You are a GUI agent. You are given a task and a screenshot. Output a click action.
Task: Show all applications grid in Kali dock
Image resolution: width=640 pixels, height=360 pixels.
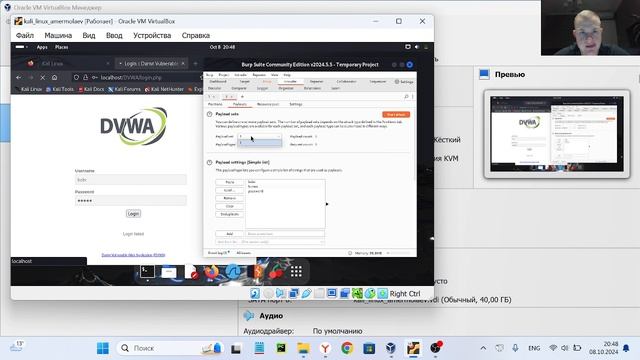point(296,271)
